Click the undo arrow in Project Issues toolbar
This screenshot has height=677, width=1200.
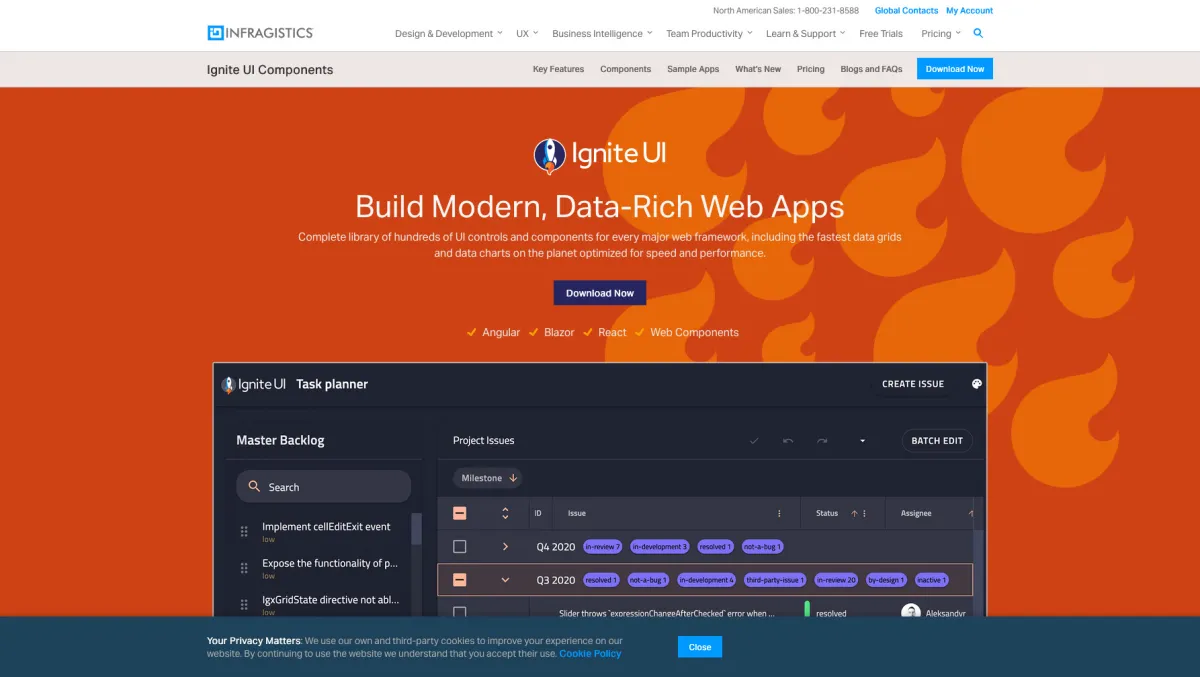788,440
